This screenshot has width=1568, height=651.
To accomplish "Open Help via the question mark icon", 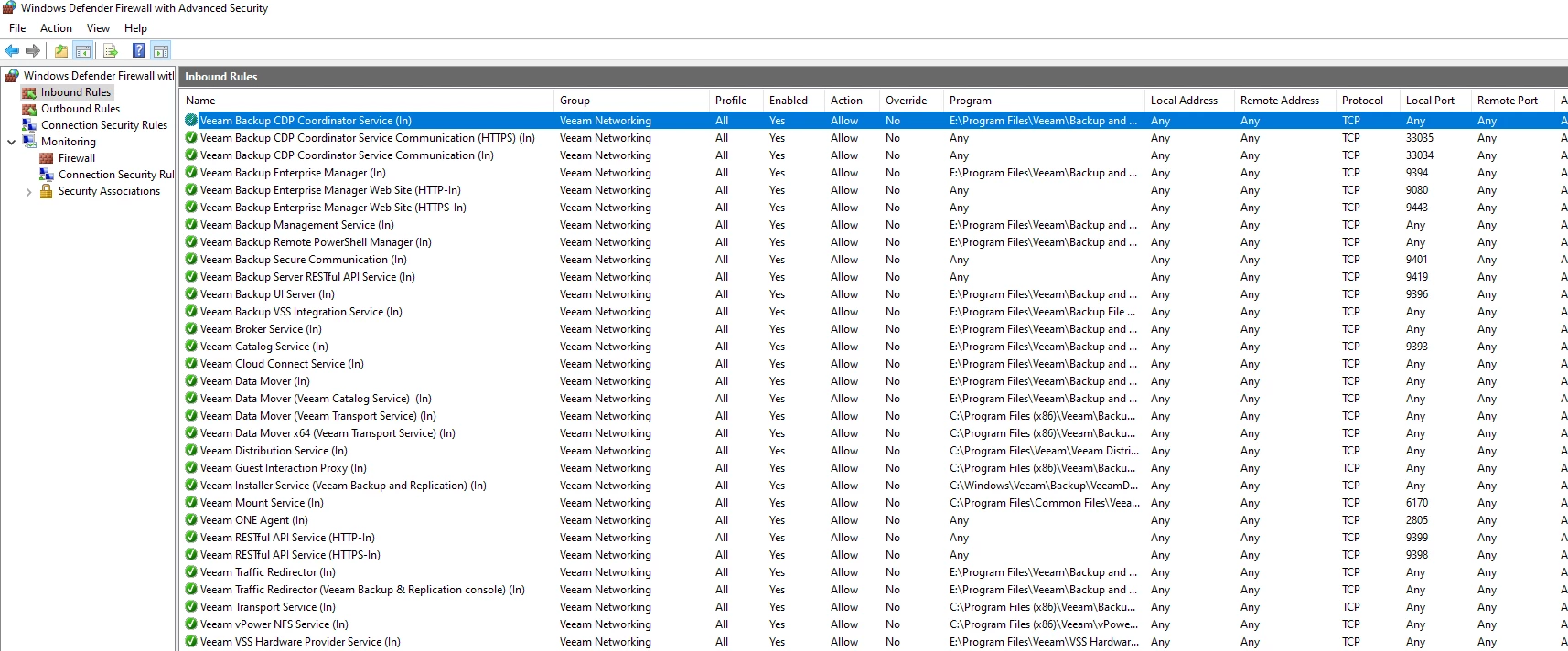I will (138, 51).
